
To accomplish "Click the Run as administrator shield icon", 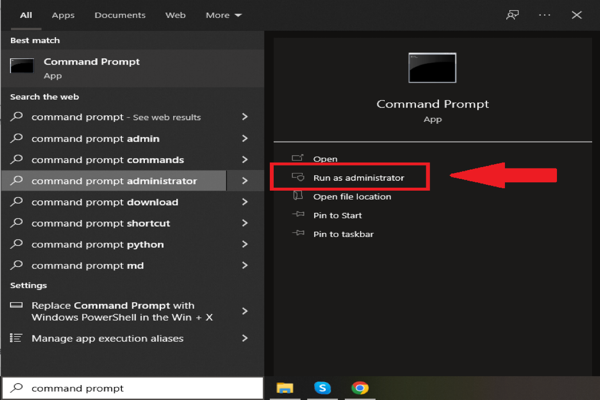I will 298,177.
